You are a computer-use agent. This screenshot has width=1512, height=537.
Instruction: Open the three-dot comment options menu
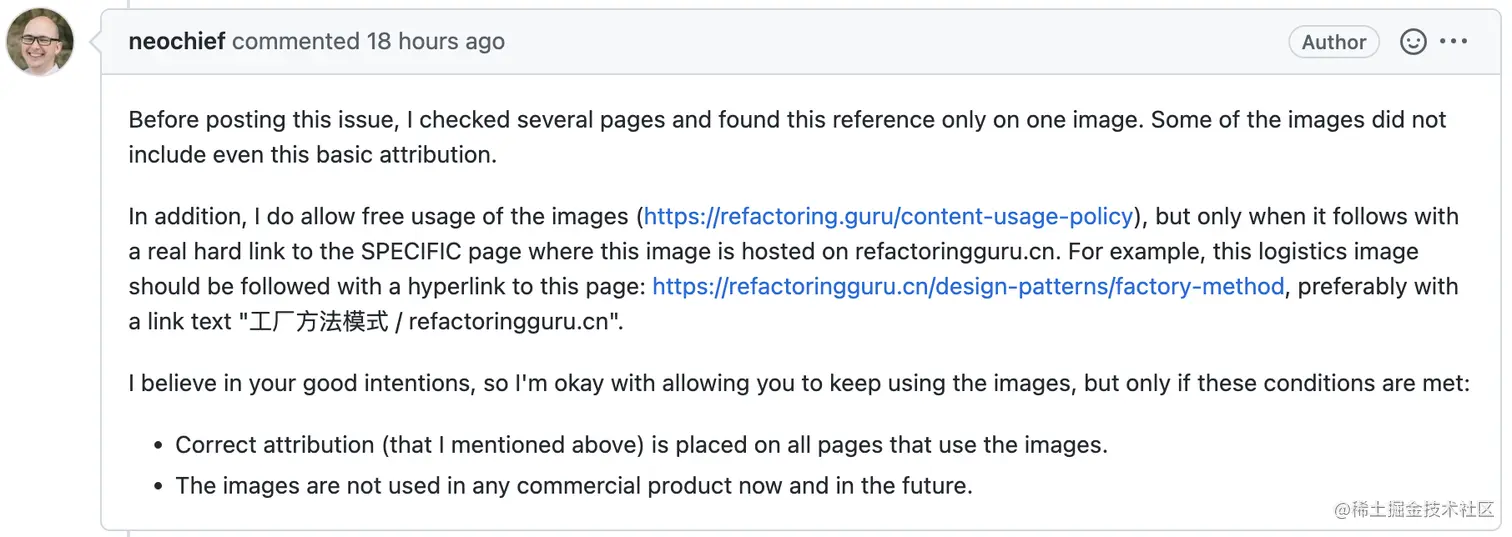[x=1453, y=42]
